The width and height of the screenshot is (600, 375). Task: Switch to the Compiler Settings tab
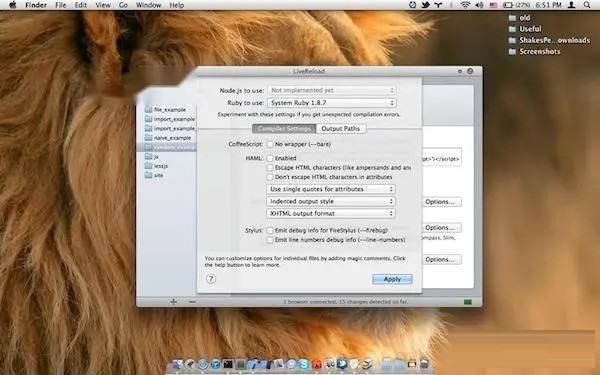point(284,129)
